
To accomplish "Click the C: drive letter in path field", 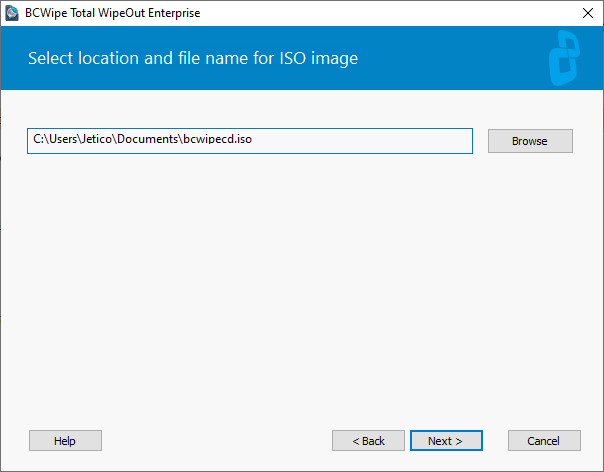I will tap(39, 139).
